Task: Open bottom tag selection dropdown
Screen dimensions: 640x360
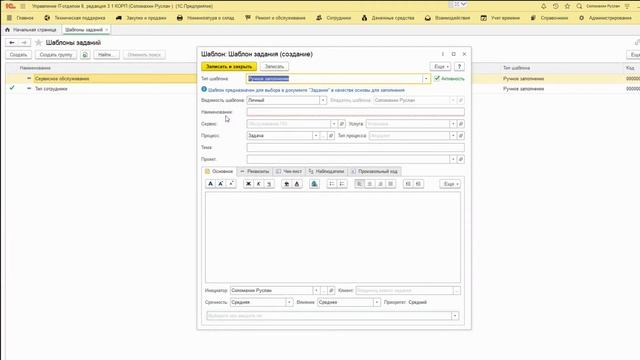Action: click(x=455, y=316)
